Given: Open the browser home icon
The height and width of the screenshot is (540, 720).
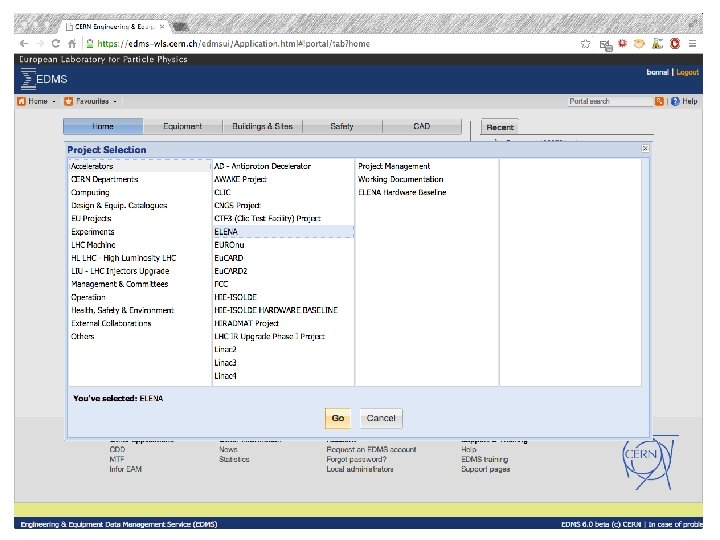Looking at the screenshot, I should [72, 44].
